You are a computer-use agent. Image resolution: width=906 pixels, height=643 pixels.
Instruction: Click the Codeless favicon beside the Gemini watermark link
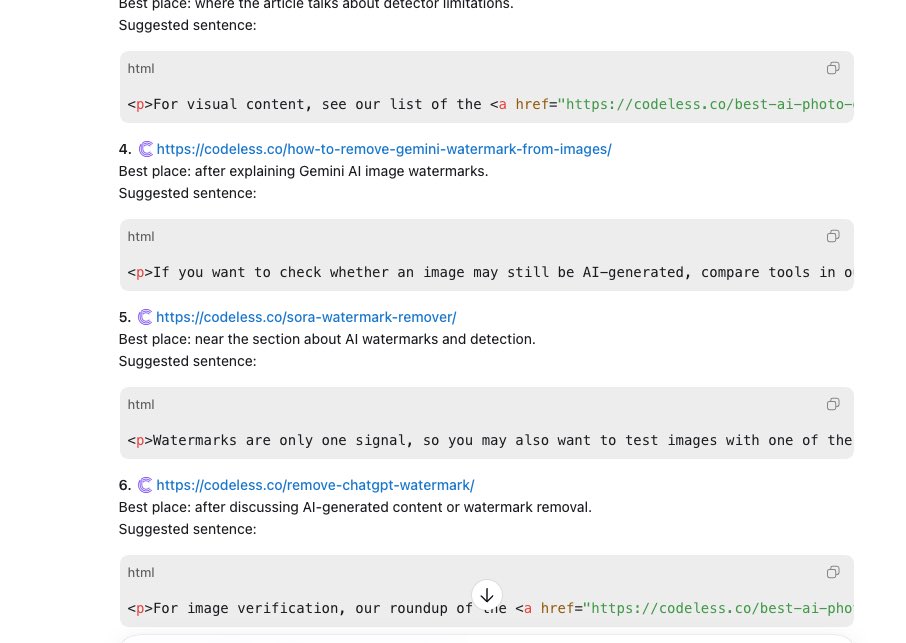[146, 149]
